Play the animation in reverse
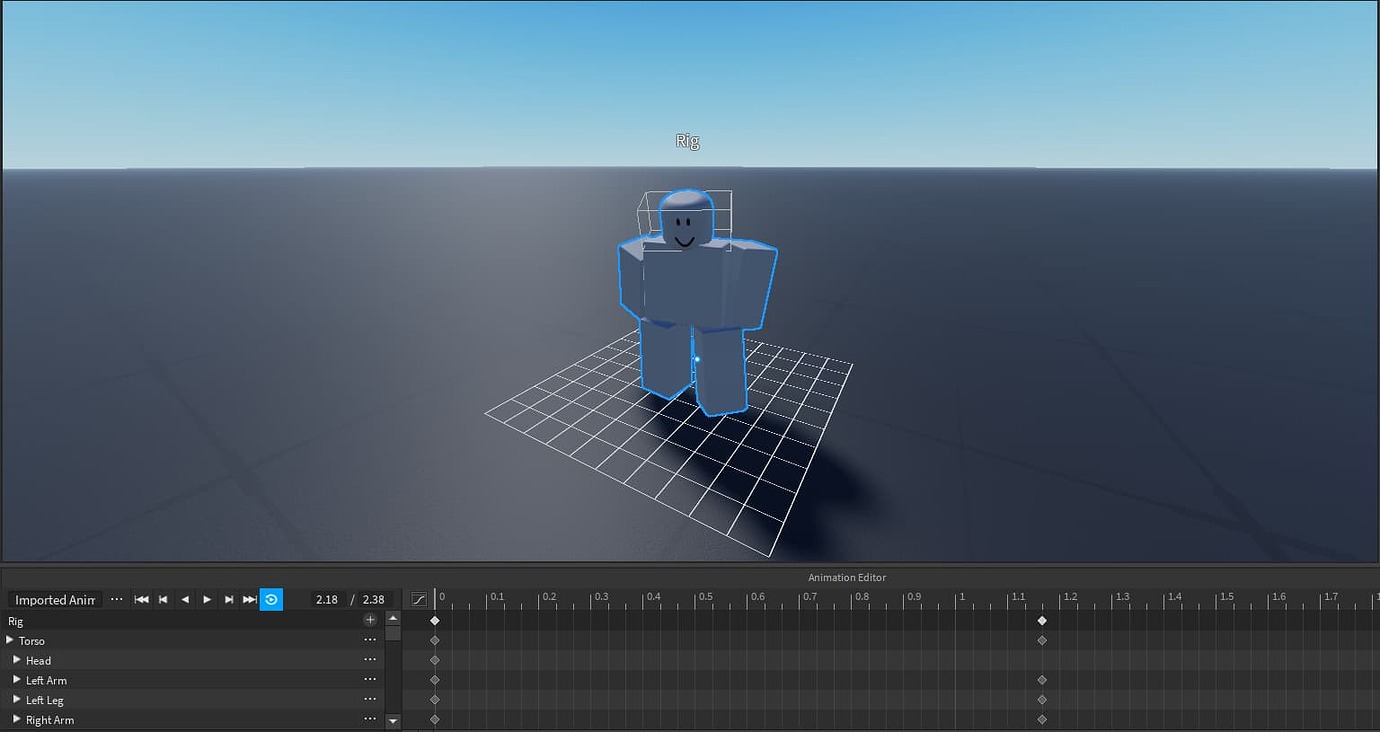This screenshot has height=732, width=1380. (185, 599)
